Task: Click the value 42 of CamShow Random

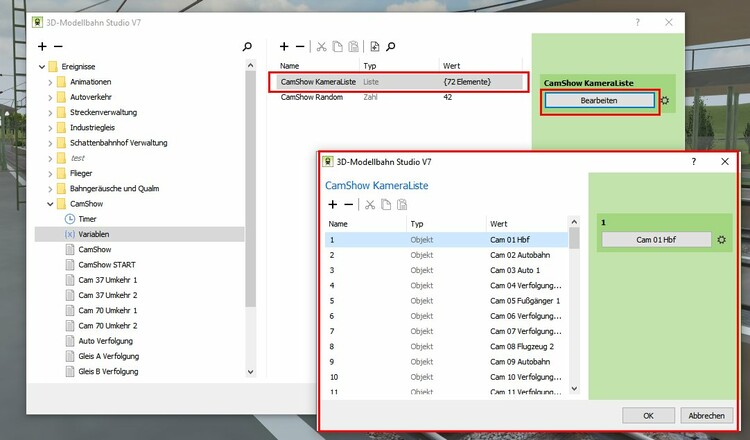Action: (x=448, y=97)
